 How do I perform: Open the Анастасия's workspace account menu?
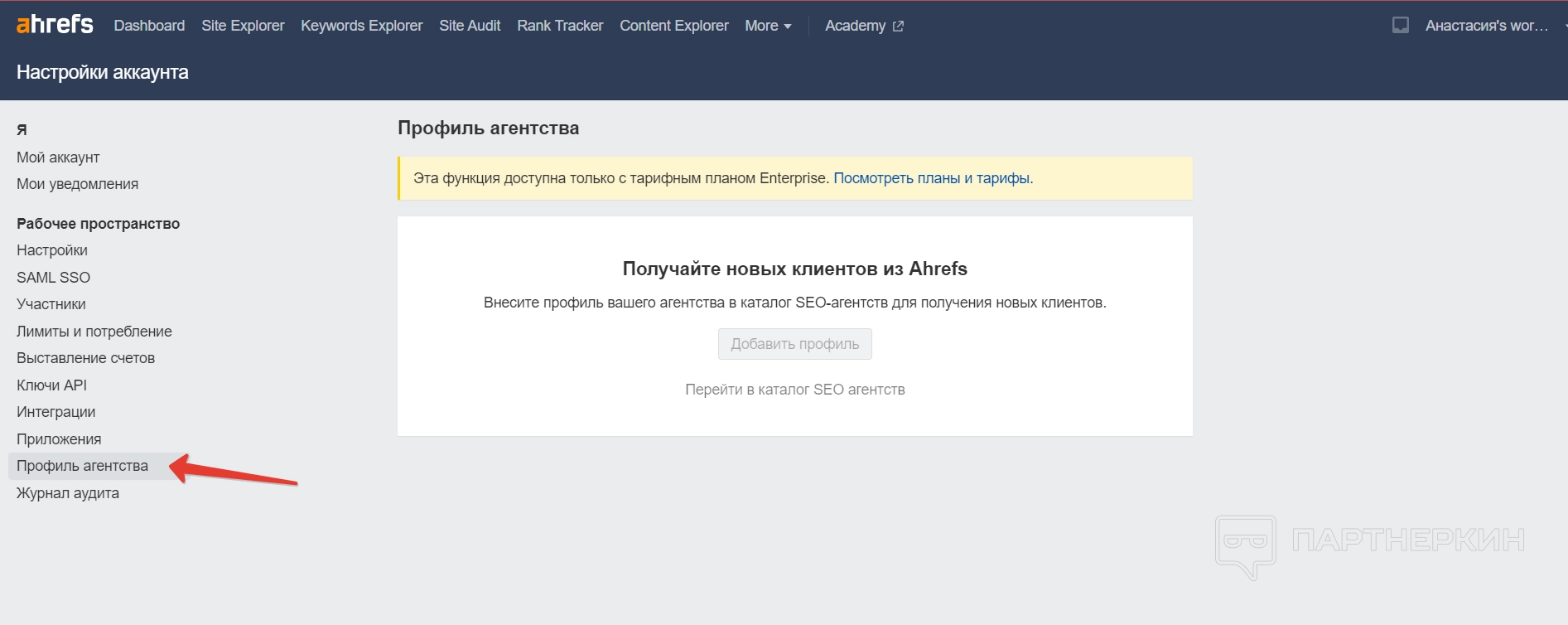pos(1487,26)
